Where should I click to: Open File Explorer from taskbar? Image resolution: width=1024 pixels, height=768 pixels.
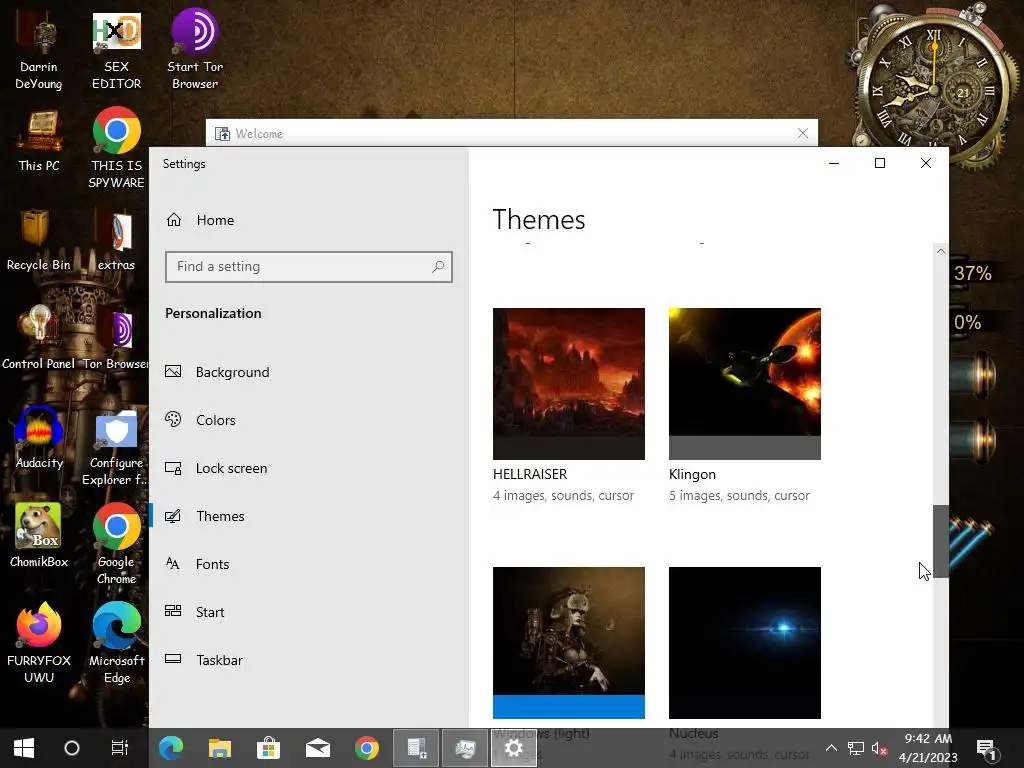coord(220,748)
